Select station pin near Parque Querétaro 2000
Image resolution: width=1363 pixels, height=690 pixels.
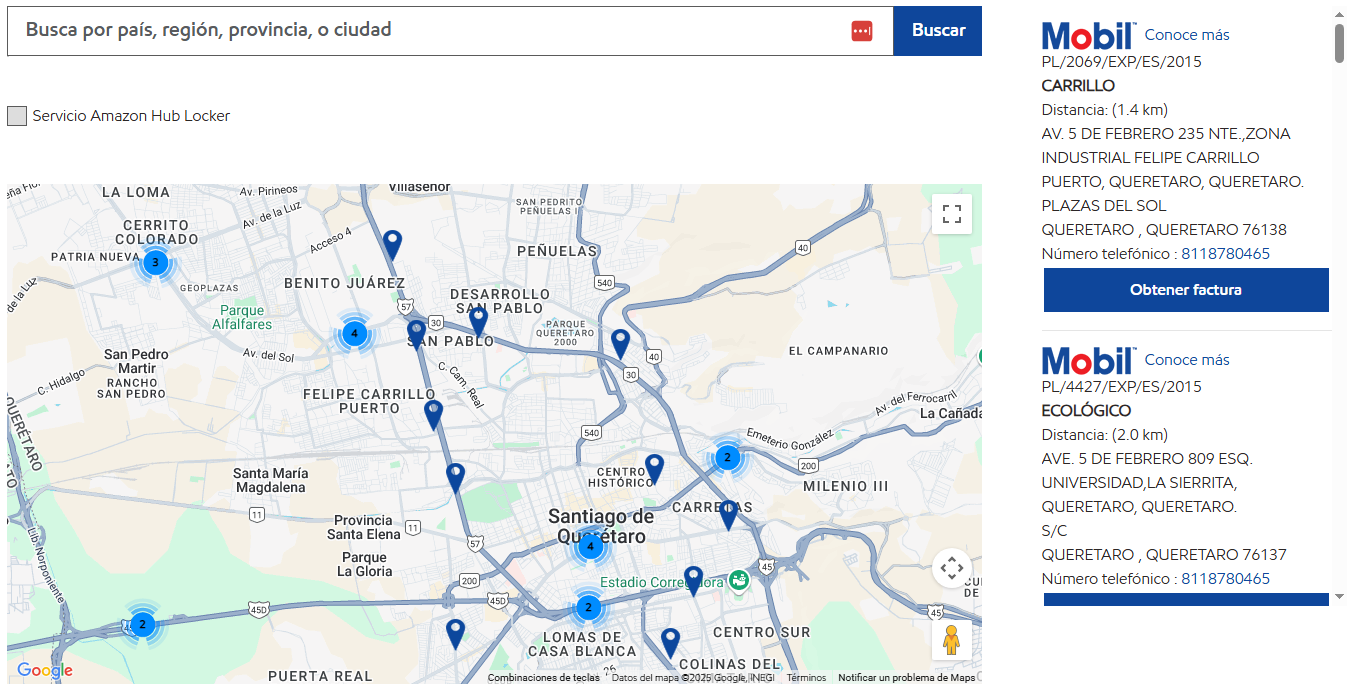tap(620, 343)
